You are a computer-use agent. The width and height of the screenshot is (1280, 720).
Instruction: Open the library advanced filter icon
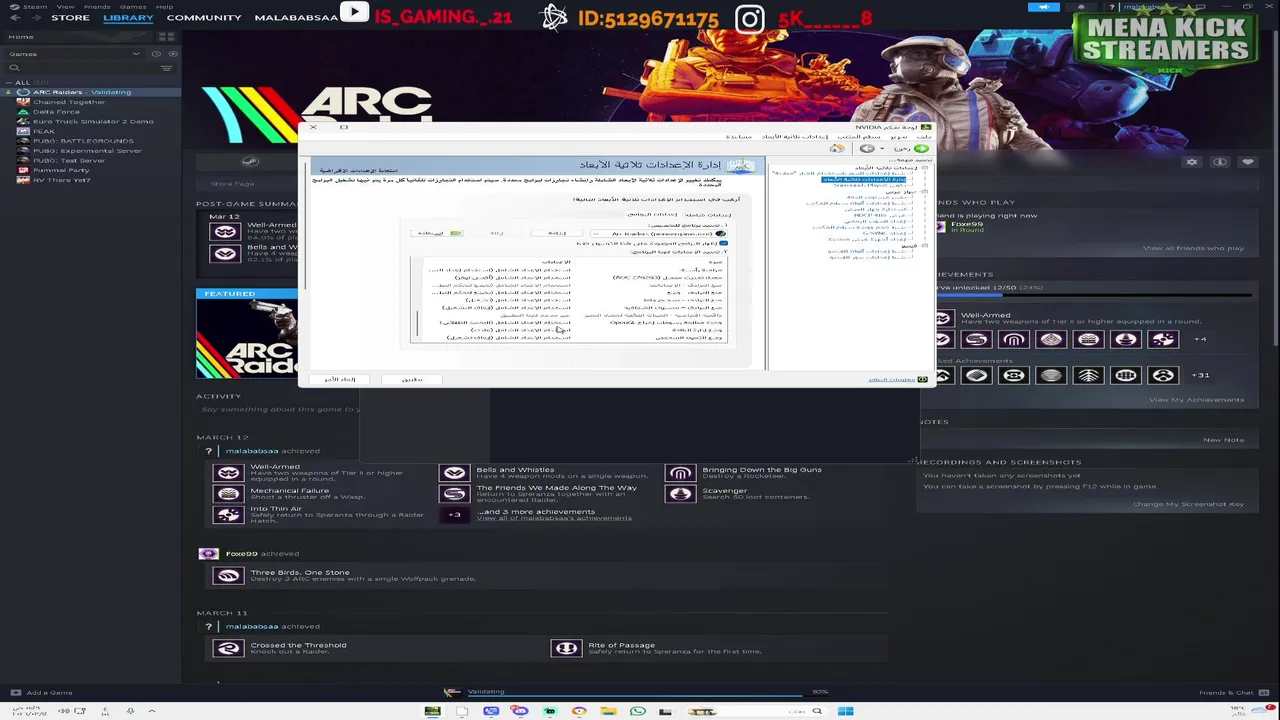[167, 68]
